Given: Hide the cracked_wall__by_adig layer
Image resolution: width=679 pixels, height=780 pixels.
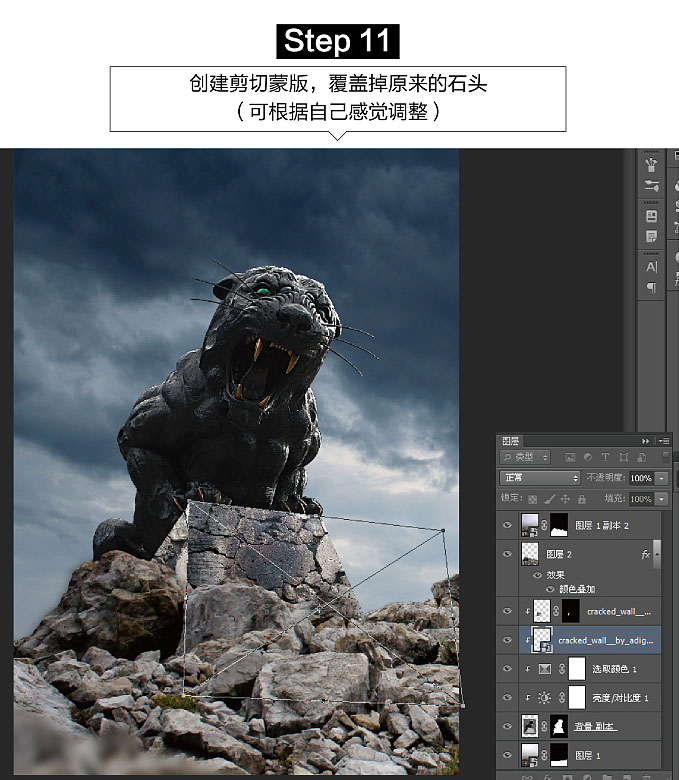Looking at the screenshot, I should (507, 640).
